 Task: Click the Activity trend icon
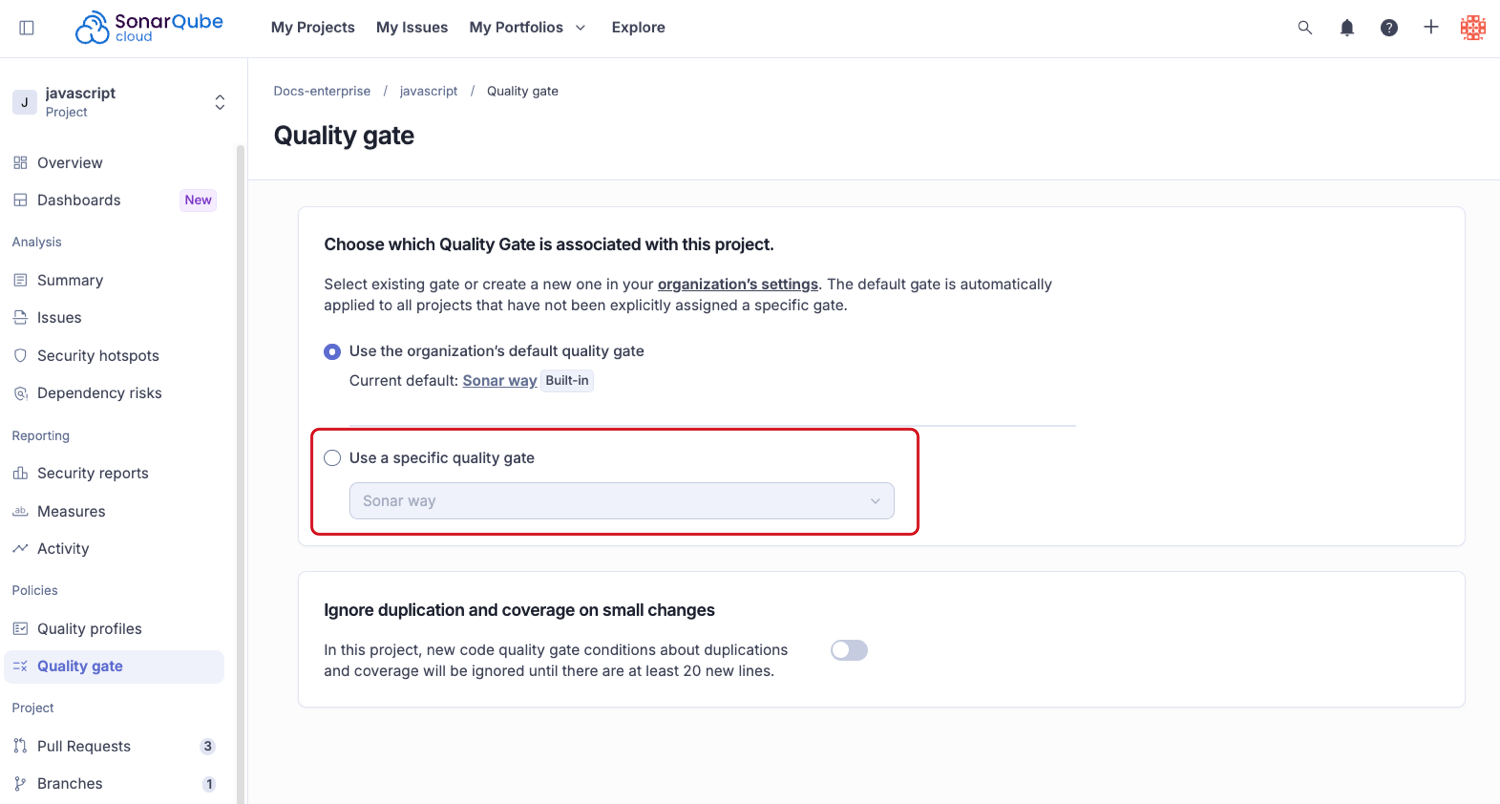[x=20, y=549]
